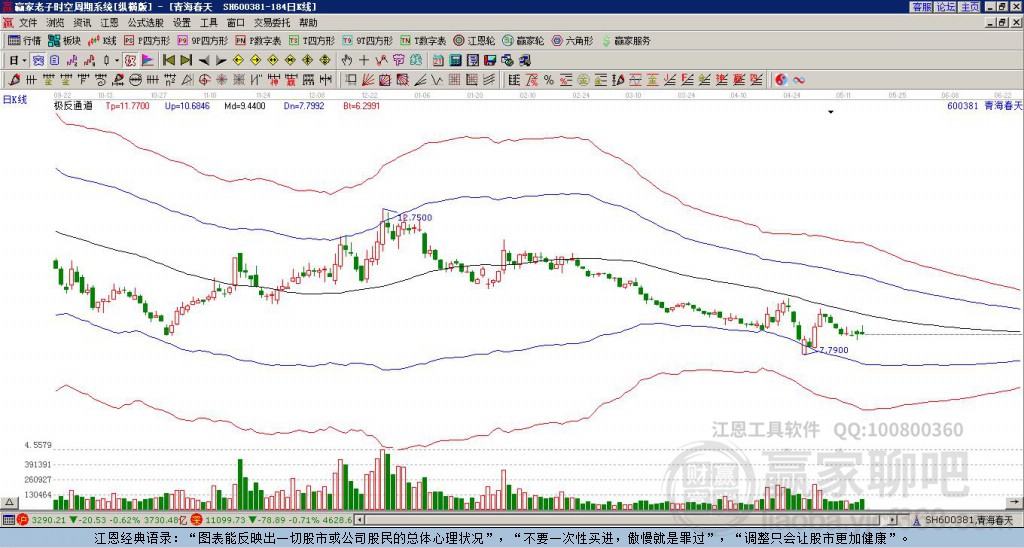Select the hand pan tool
The height and width of the screenshot is (548, 1024).
[x=347, y=60]
